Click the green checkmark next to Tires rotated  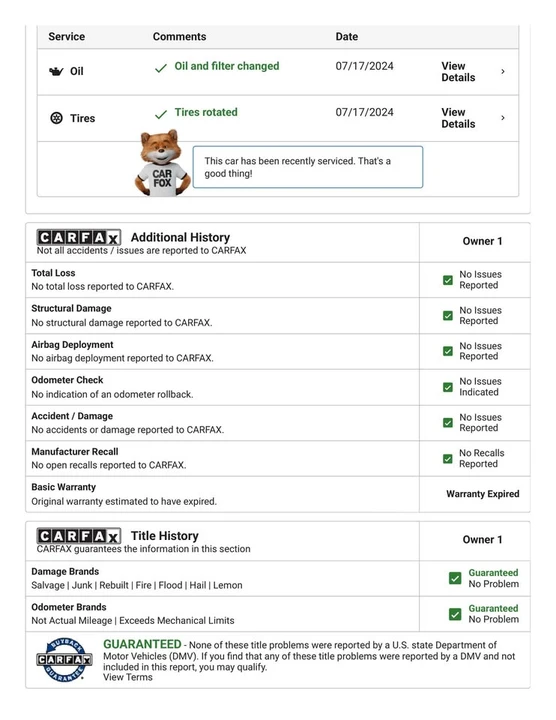tap(161, 114)
